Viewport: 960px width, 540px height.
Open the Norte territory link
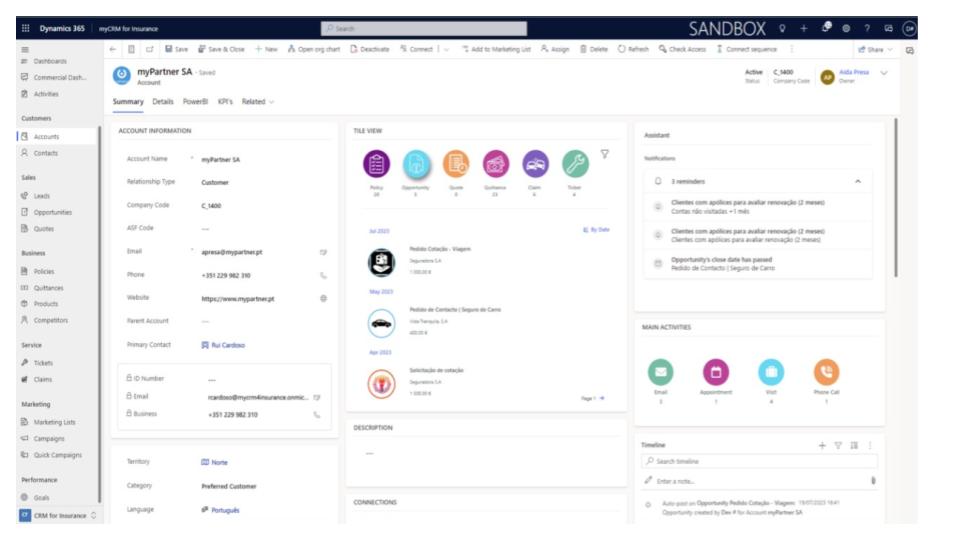[219, 462]
